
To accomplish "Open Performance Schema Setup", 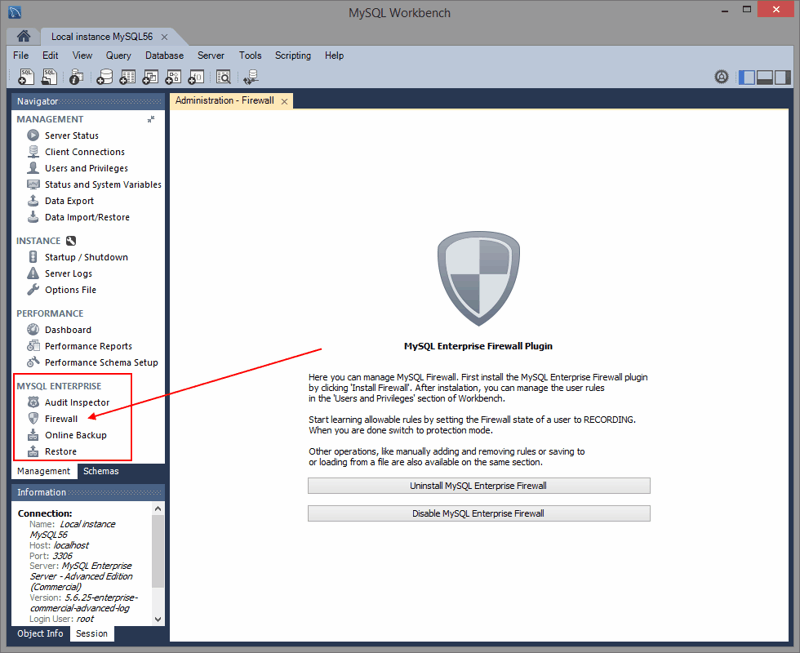I will (x=101, y=362).
